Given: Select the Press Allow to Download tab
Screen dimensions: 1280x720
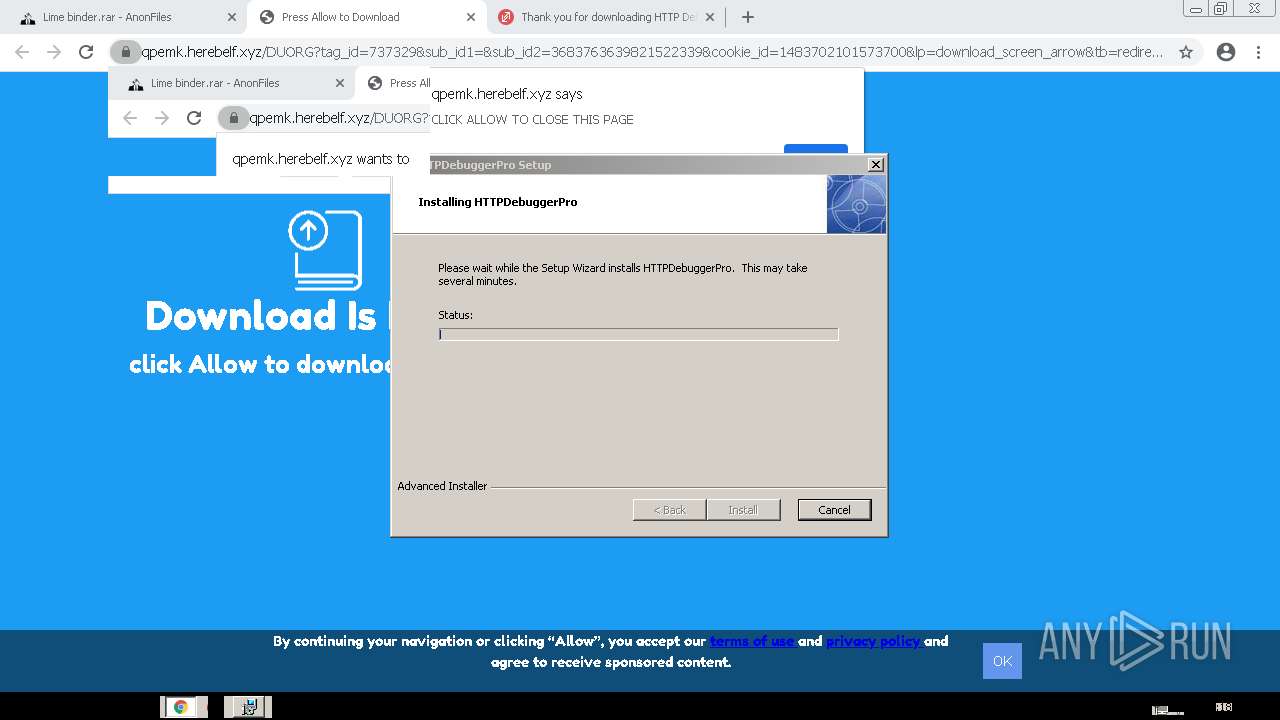Looking at the screenshot, I should 366,17.
